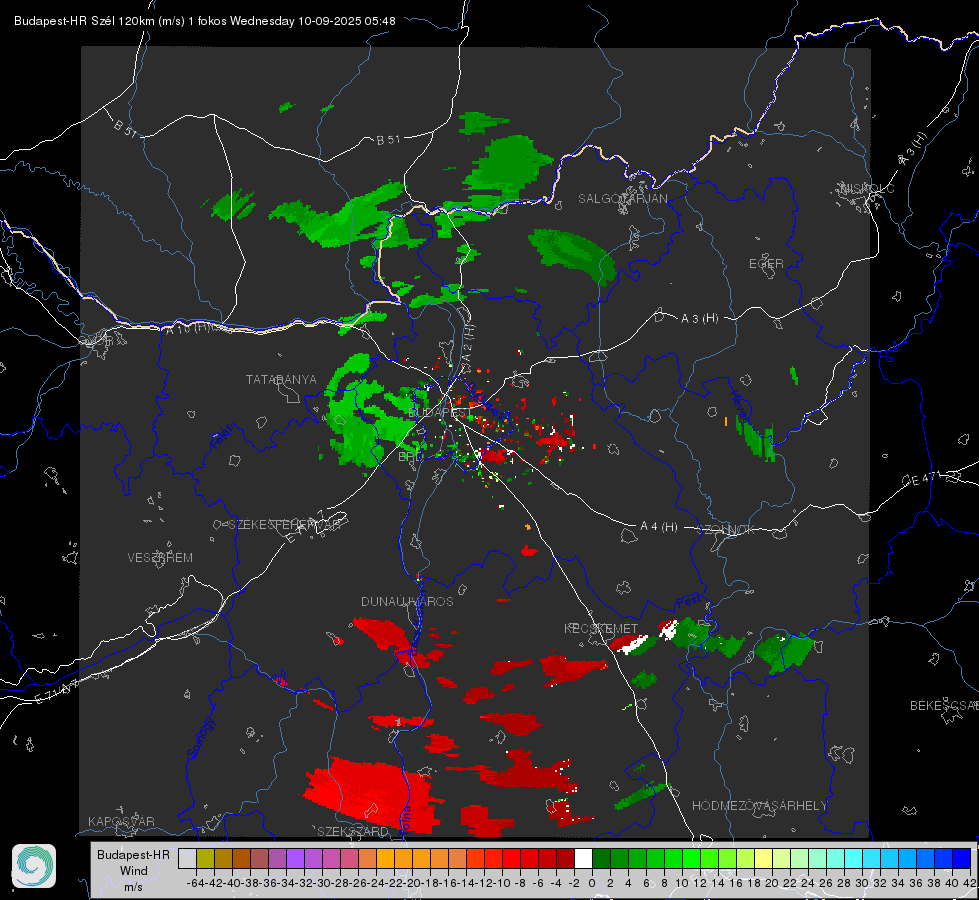Click the swirl logo icon beside the legend
The image size is (979, 900).
point(34,866)
